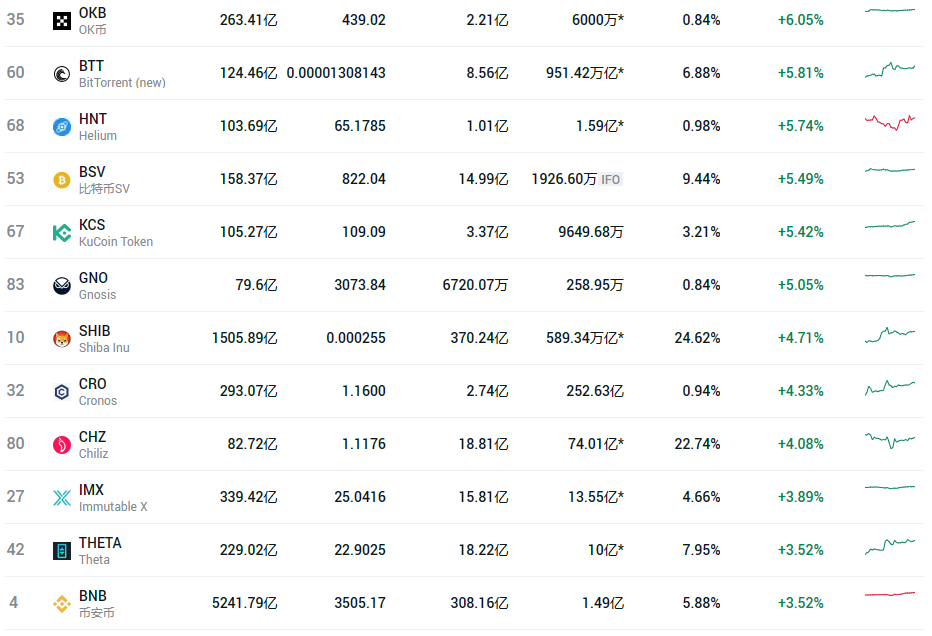Click the BNB coin logo icon

pyautogui.click(x=61, y=603)
